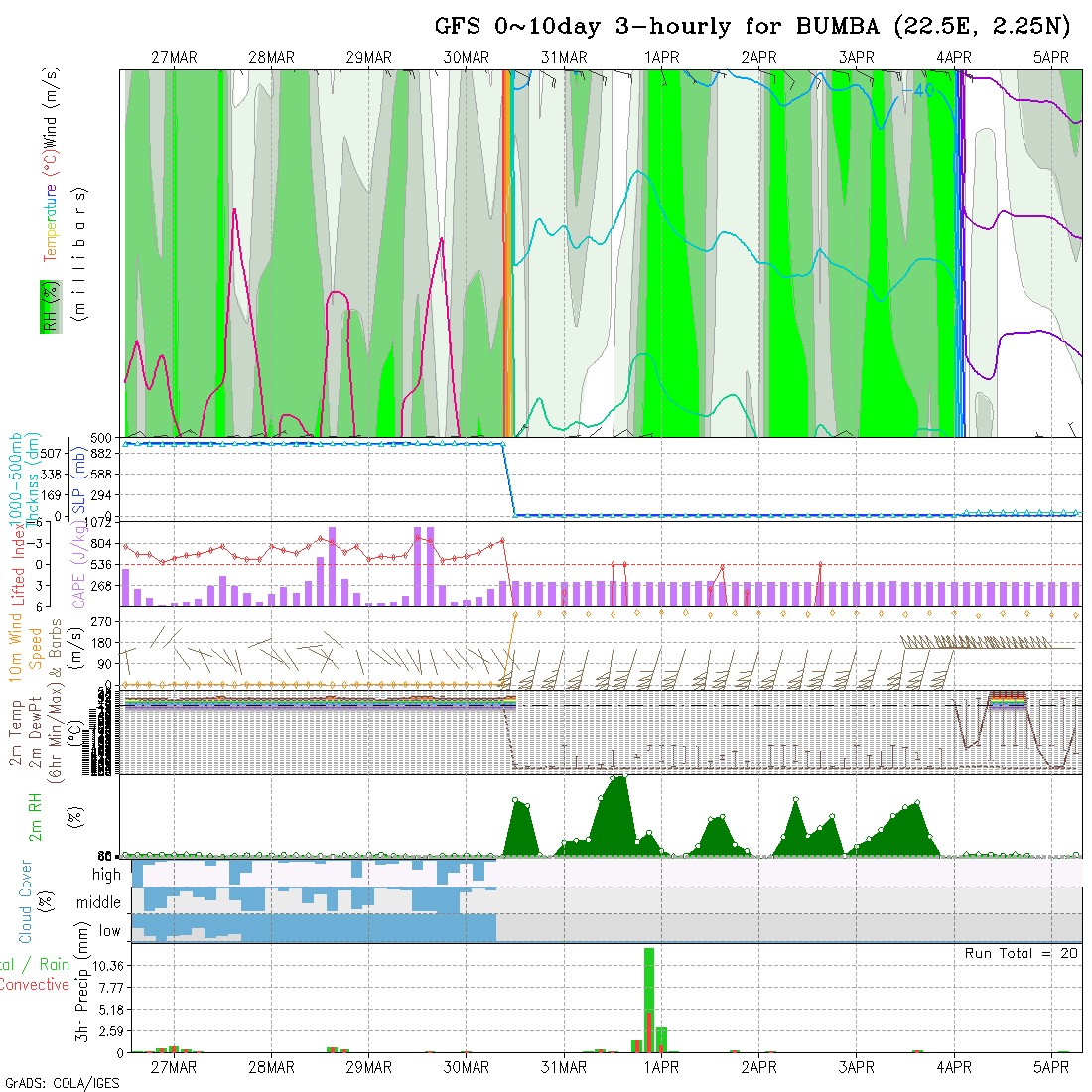Select the 'high' cloud cover row label
The image size is (1092, 1092).
point(106,875)
